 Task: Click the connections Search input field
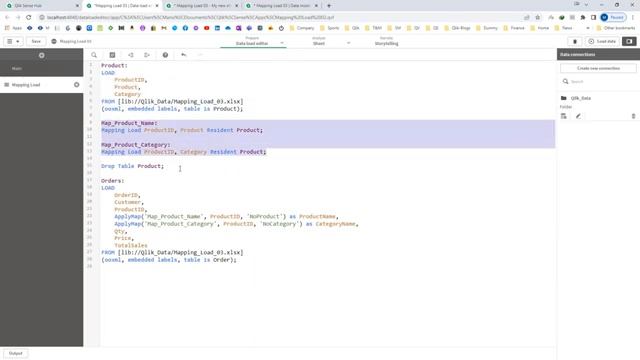(598, 82)
